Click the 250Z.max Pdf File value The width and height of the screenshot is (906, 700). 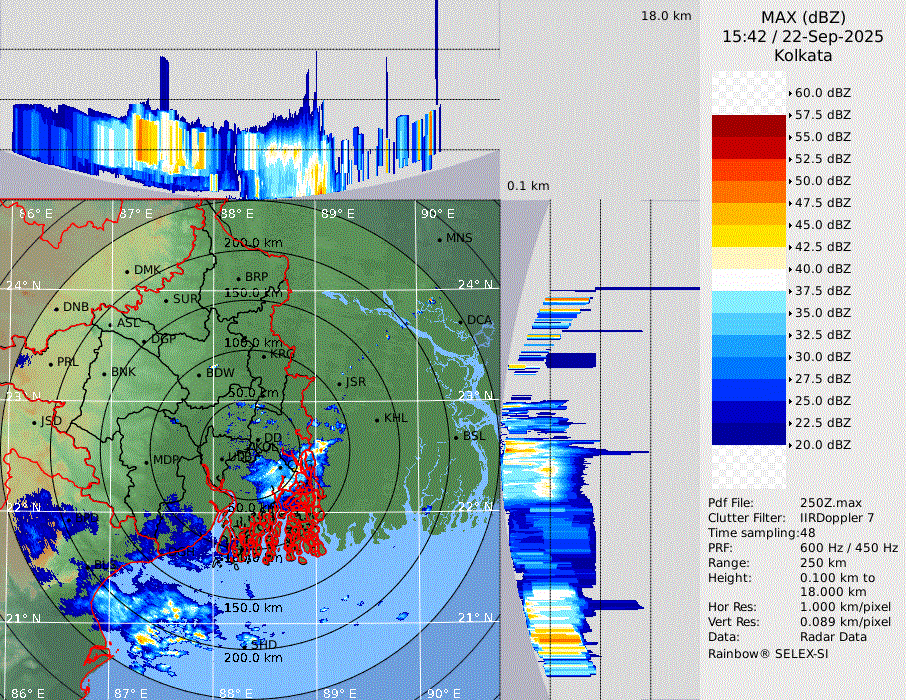tap(828, 503)
